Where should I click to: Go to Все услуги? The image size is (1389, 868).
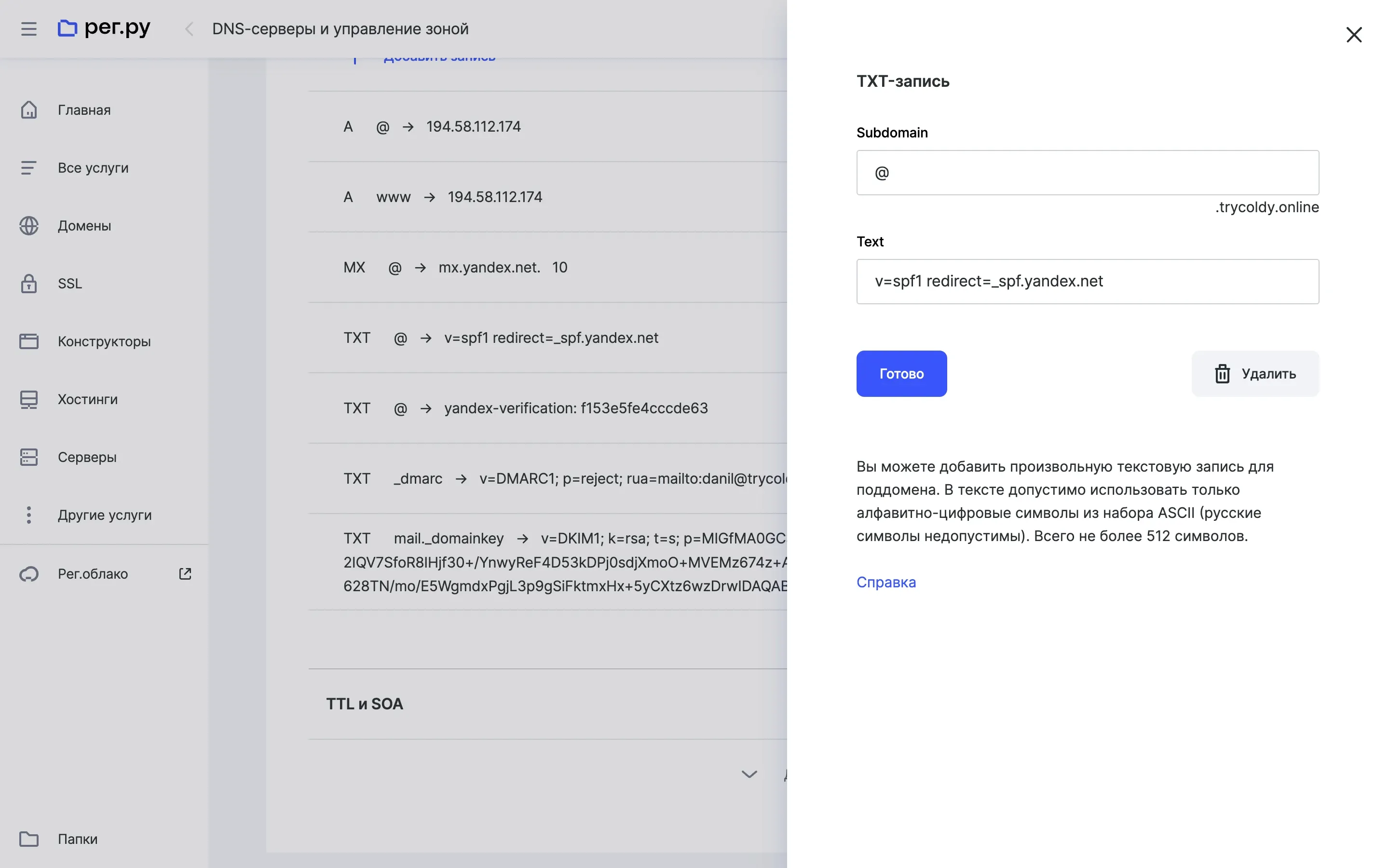(x=93, y=168)
